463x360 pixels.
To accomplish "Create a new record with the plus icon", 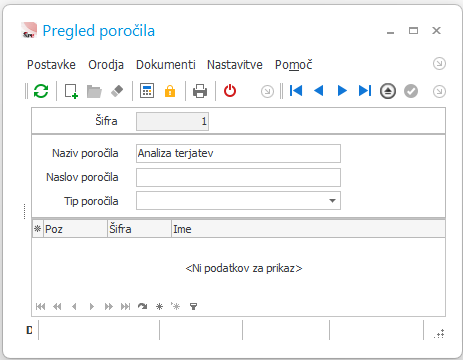I will [71, 91].
